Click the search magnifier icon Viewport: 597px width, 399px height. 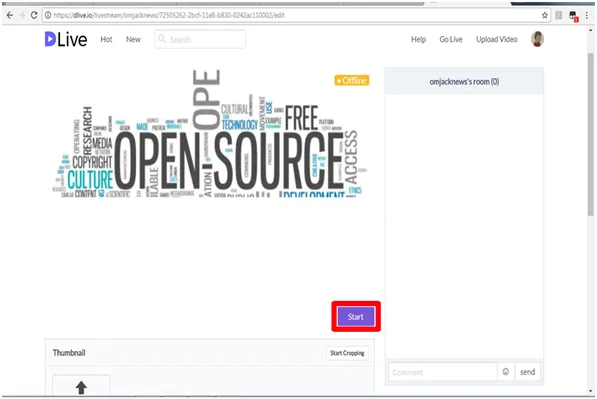162,39
